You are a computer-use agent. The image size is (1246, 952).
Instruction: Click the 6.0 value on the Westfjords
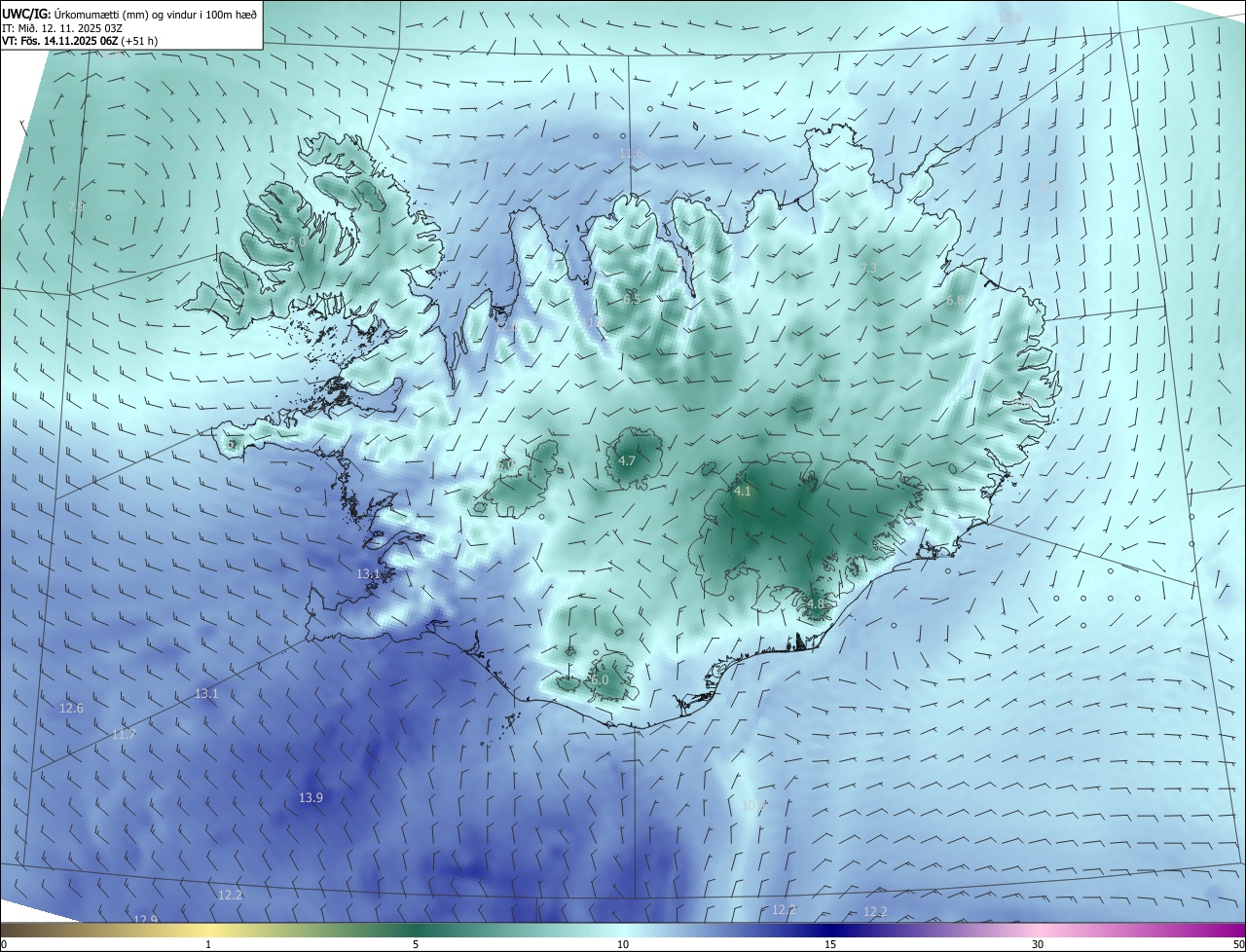pos(297,241)
